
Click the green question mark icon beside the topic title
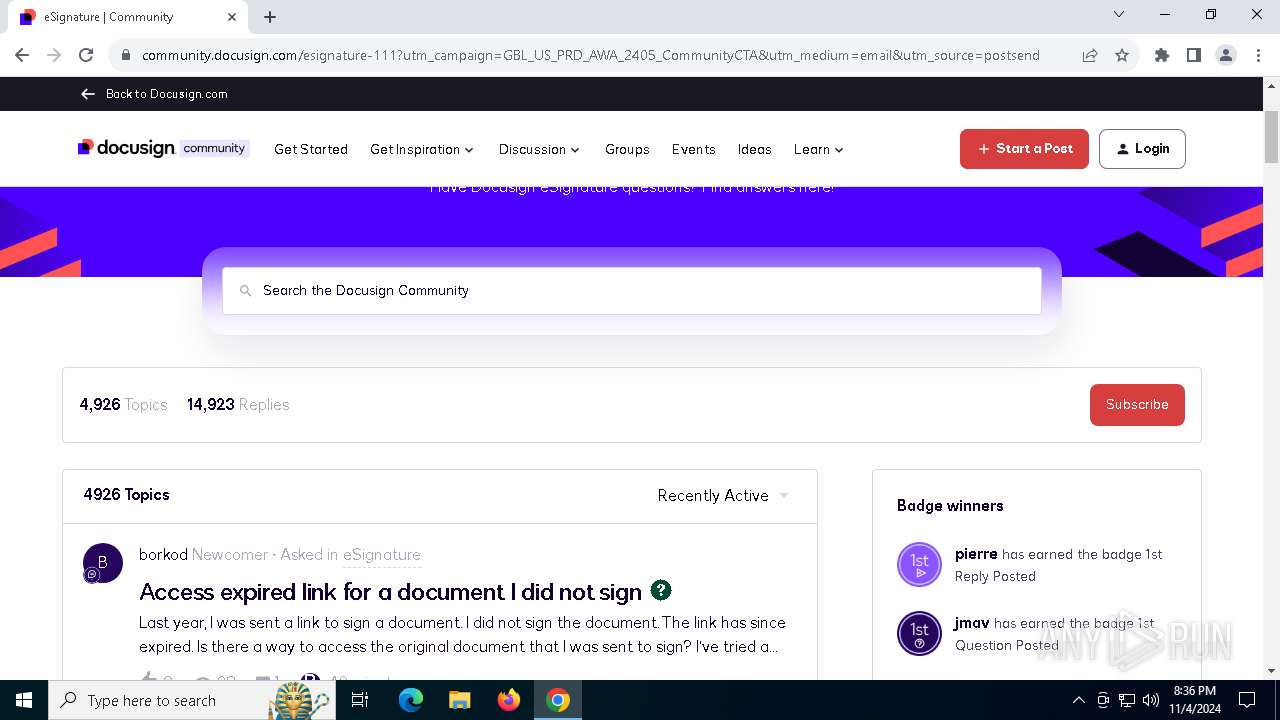(x=661, y=590)
